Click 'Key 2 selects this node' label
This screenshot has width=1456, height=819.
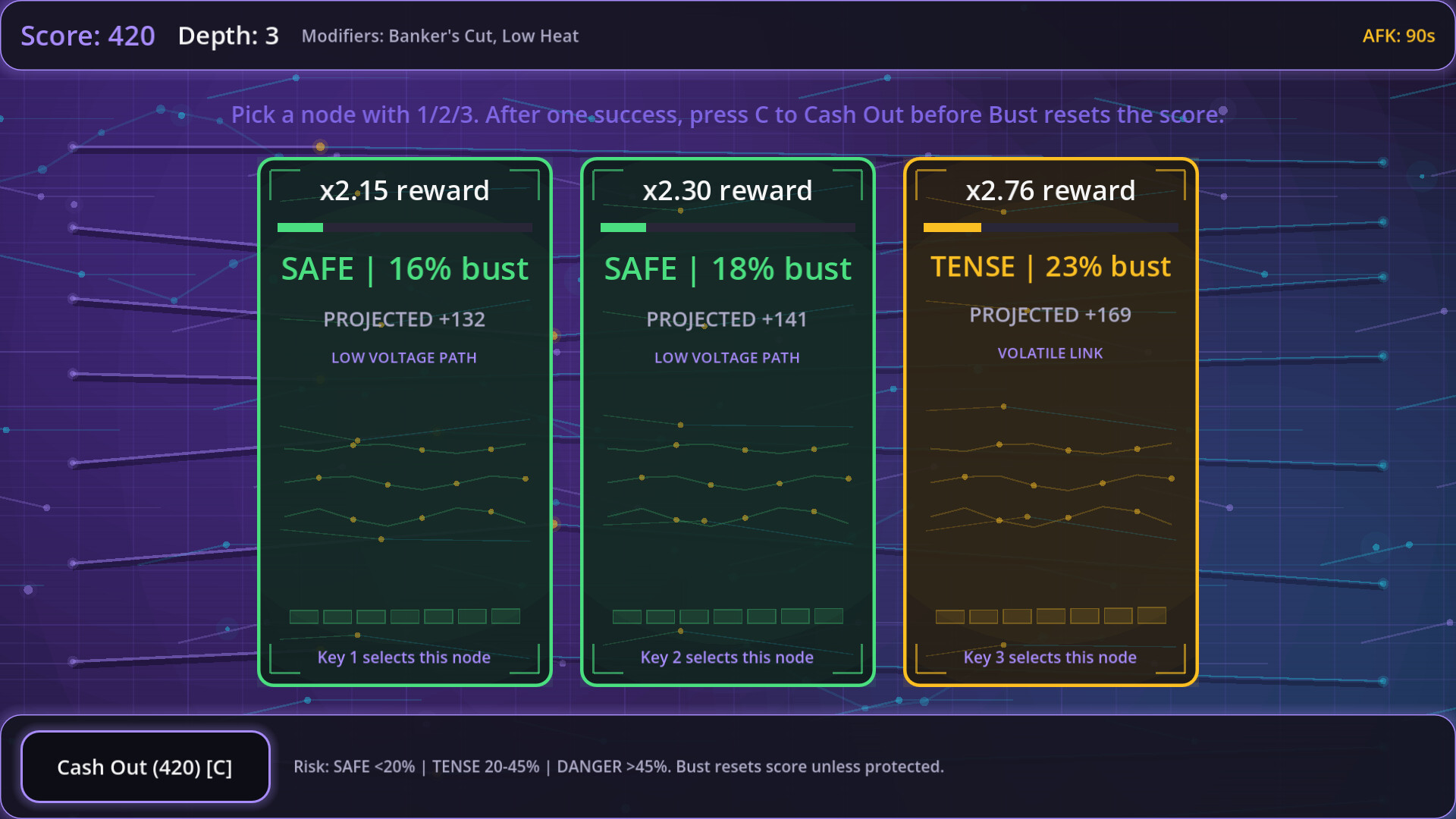coord(727,657)
